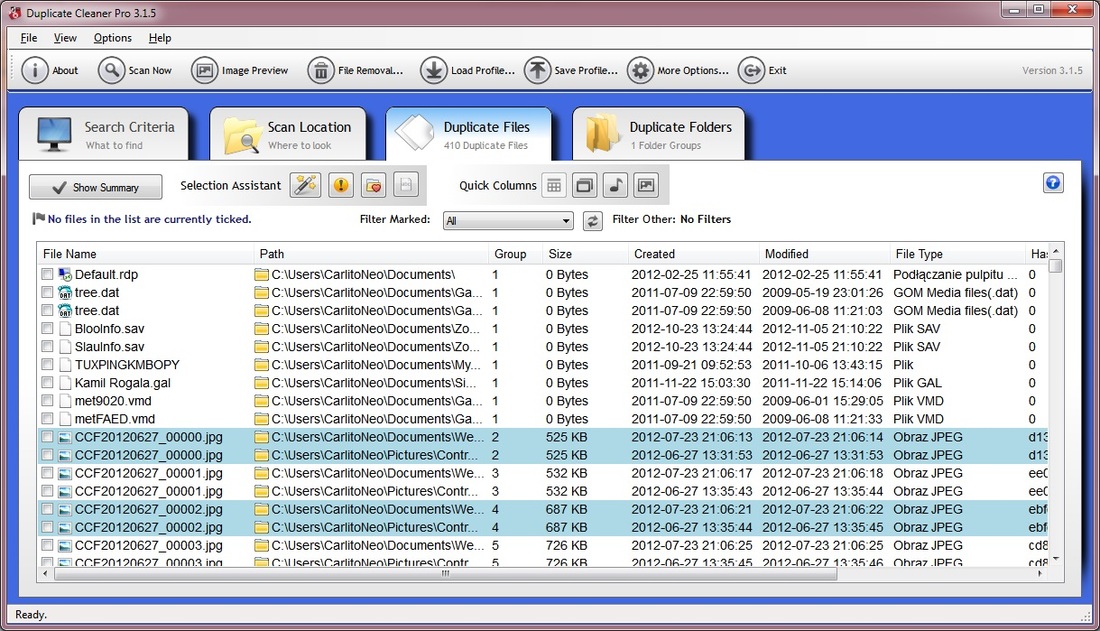Click the Podłączanie pulpitu file type cell
Image resolution: width=1100 pixels, height=631 pixels.
click(x=955, y=274)
